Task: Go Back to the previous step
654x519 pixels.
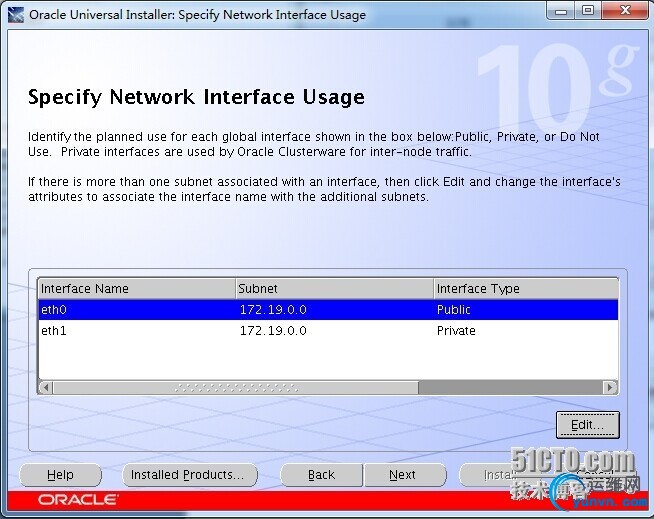Action: [x=321, y=475]
